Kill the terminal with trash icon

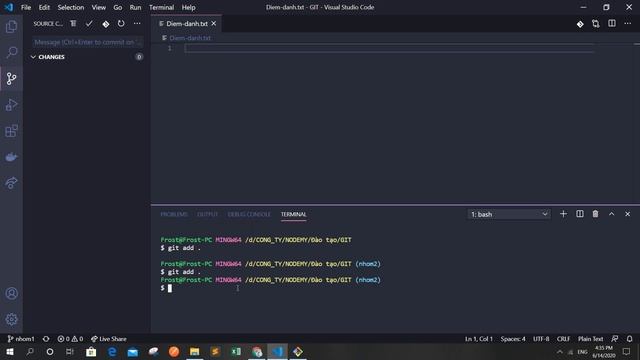[x=596, y=214]
